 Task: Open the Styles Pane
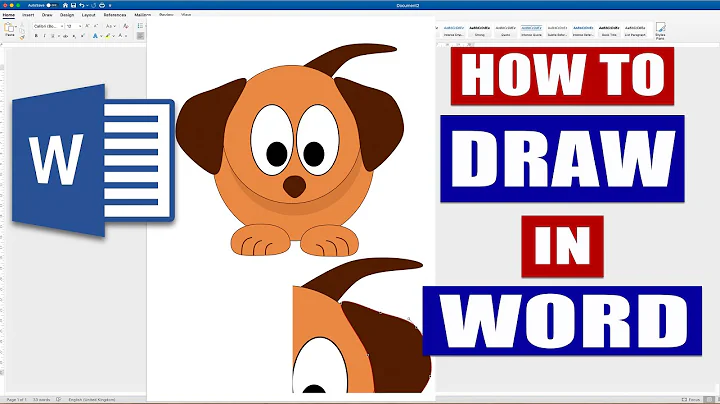[660, 31]
